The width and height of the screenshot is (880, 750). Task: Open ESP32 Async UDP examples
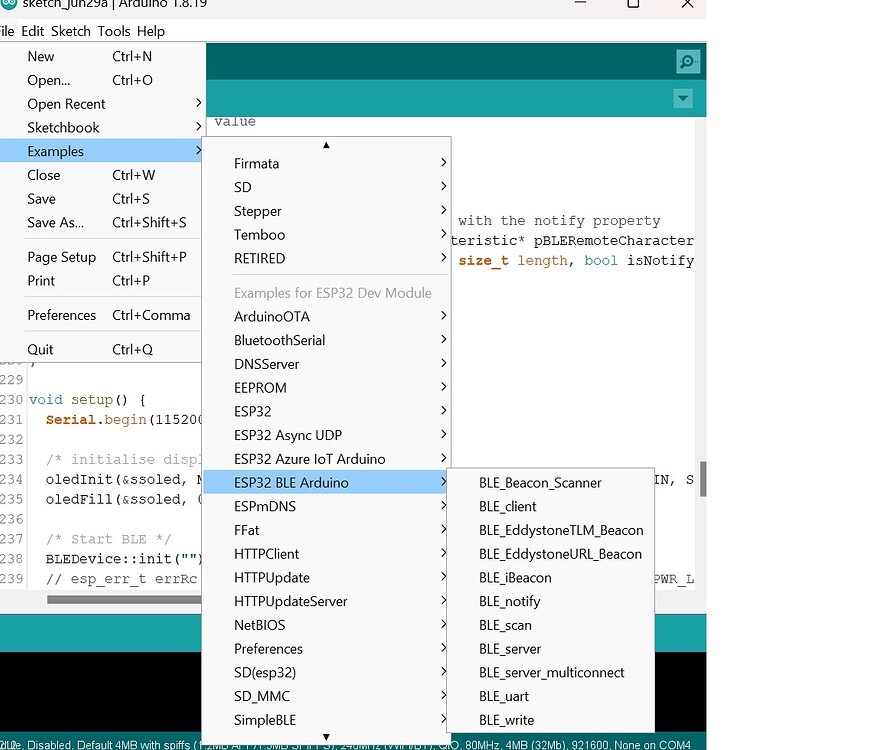pyautogui.click(x=326, y=435)
